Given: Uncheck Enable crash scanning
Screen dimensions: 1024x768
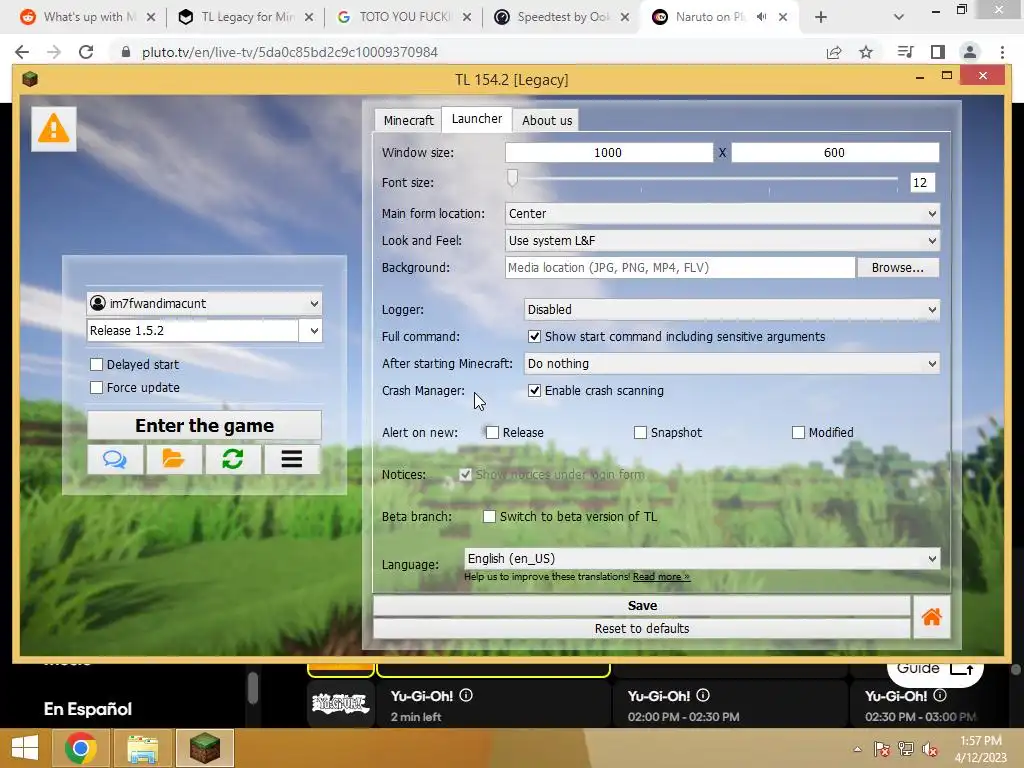Looking at the screenshot, I should point(534,391).
